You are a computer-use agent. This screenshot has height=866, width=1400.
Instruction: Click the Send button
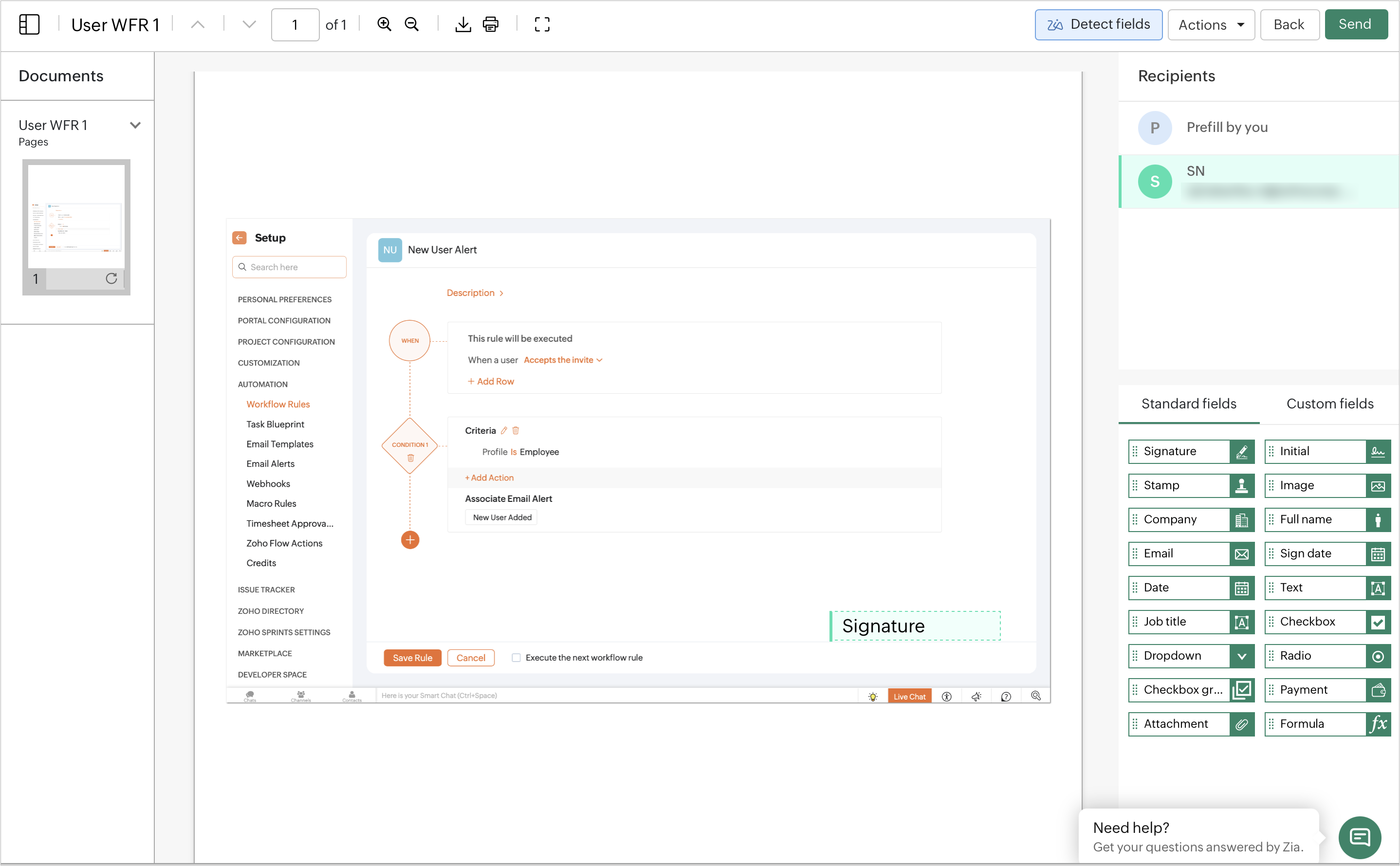1355,25
